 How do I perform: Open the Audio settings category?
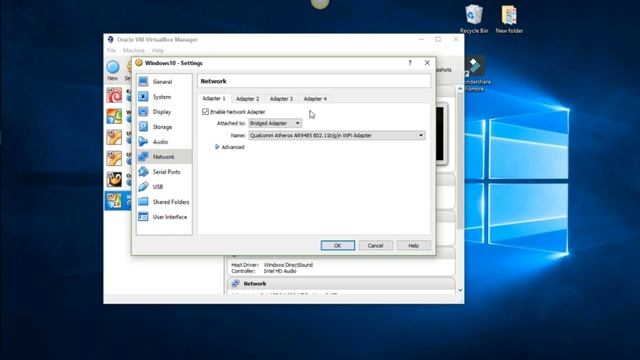pos(164,142)
